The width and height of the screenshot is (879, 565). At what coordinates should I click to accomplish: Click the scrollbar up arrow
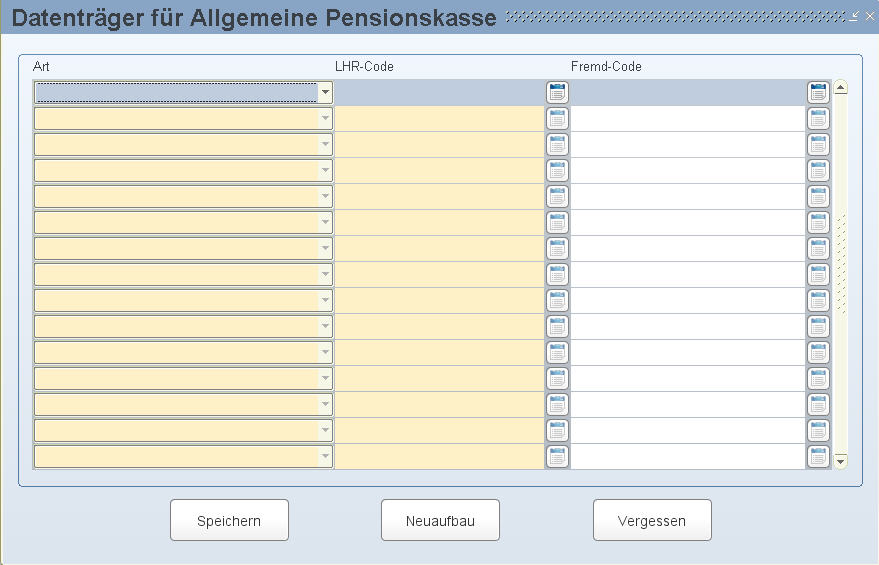coord(840,87)
